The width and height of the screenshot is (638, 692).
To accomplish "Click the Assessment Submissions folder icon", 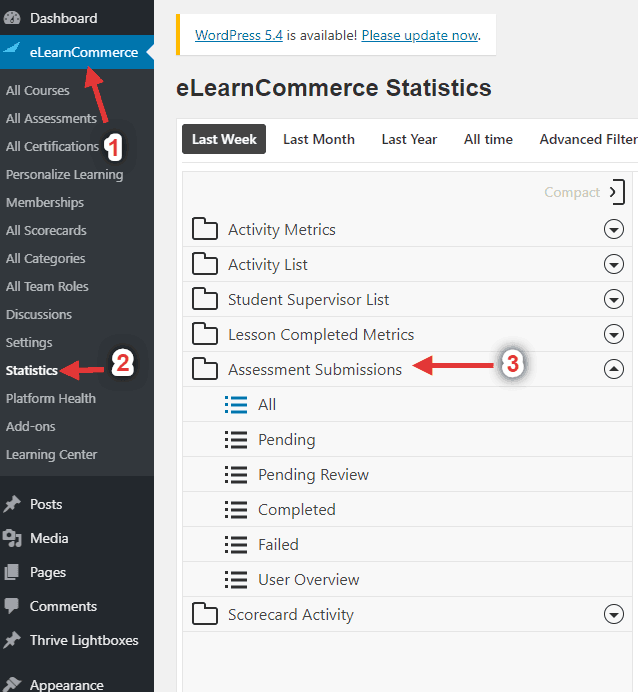I will 205,369.
